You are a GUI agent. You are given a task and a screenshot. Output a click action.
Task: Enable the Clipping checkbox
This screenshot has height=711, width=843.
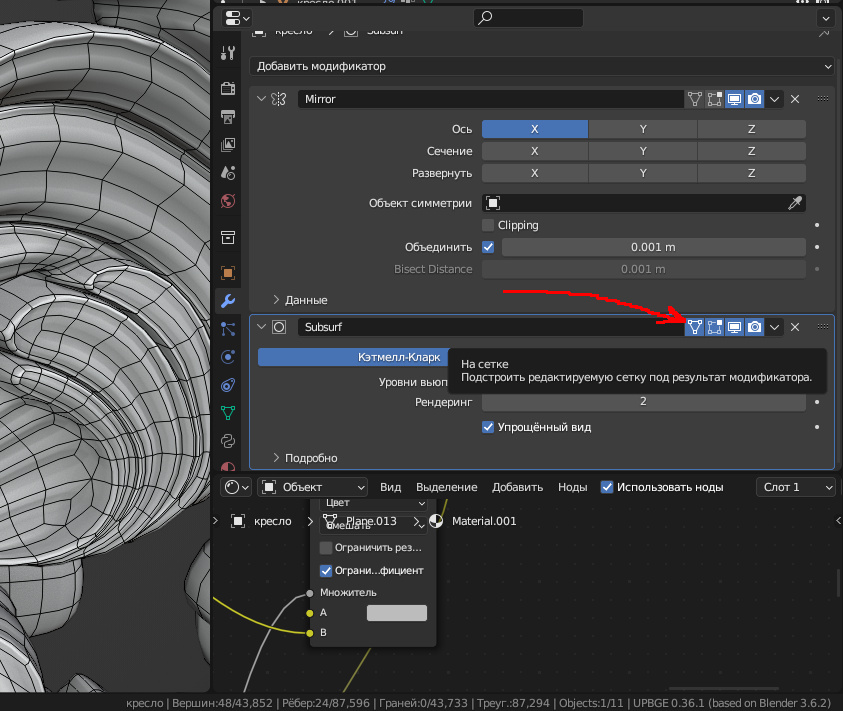[x=488, y=225]
